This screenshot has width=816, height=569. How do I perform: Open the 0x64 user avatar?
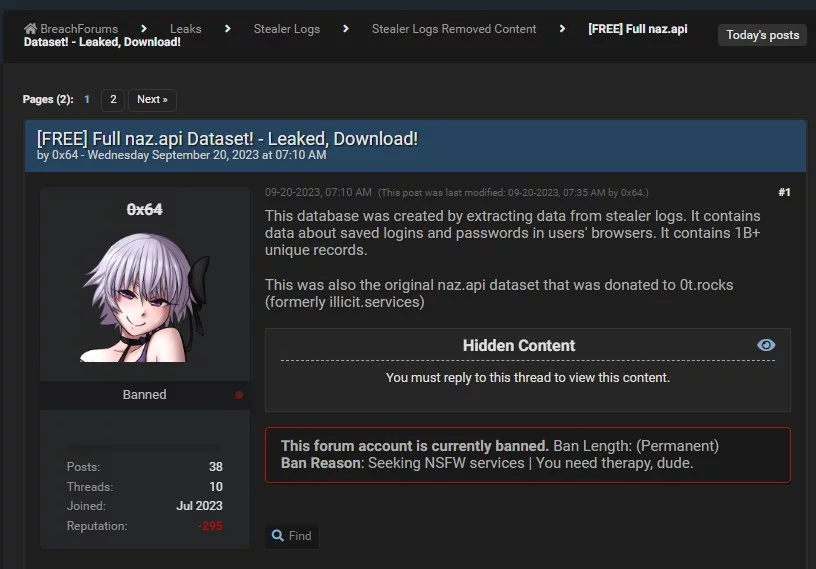[x=146, y=297]
